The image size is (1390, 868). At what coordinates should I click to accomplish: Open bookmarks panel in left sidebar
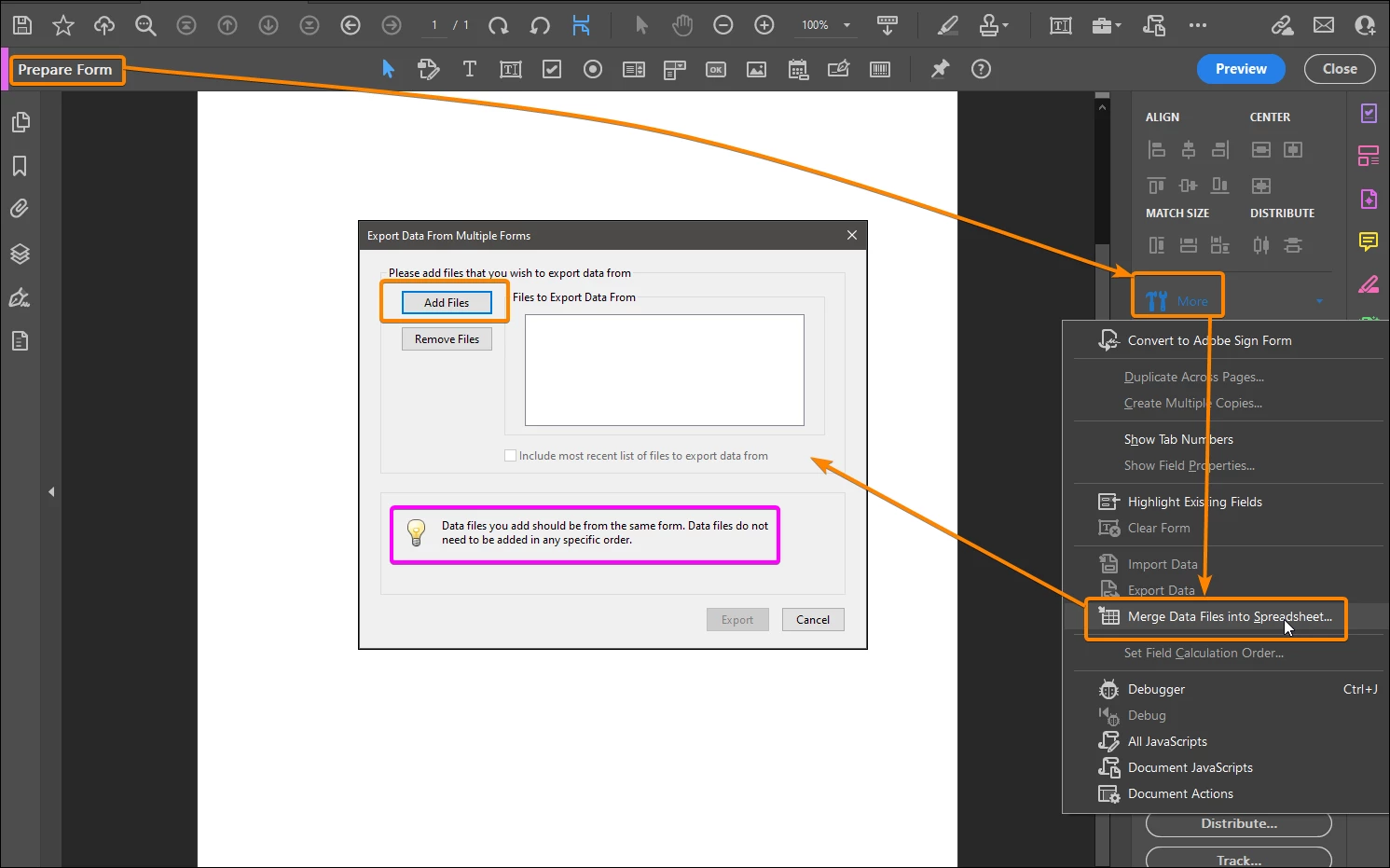point(20,166)
